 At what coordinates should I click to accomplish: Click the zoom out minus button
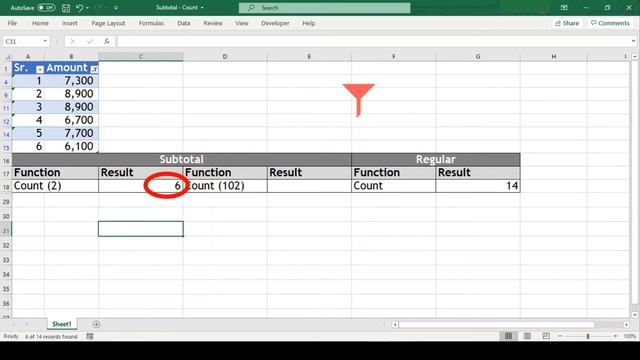pyautogui.click(x=560, y=336)
